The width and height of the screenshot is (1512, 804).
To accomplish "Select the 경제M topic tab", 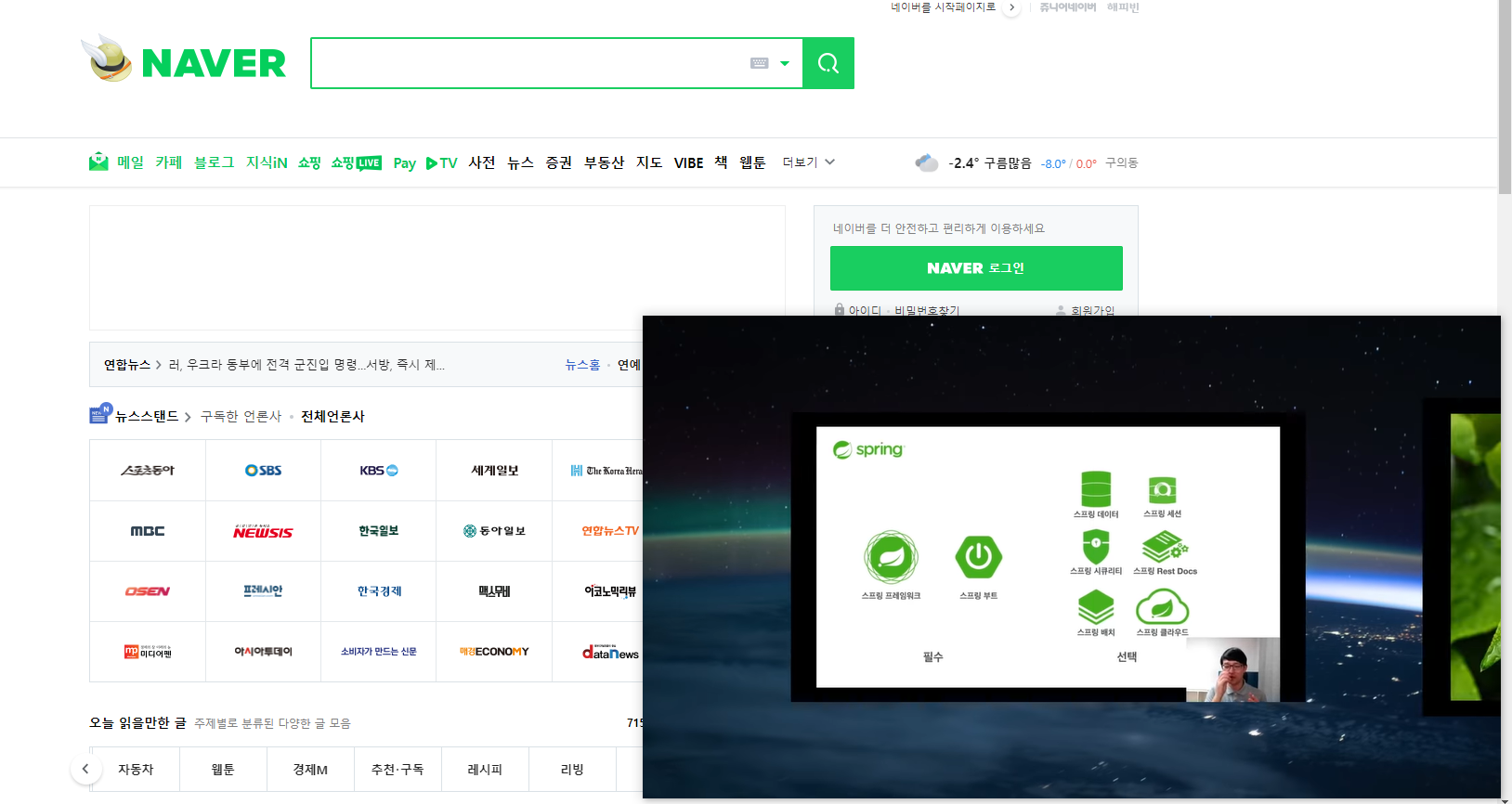I will [x=310, y=770].
